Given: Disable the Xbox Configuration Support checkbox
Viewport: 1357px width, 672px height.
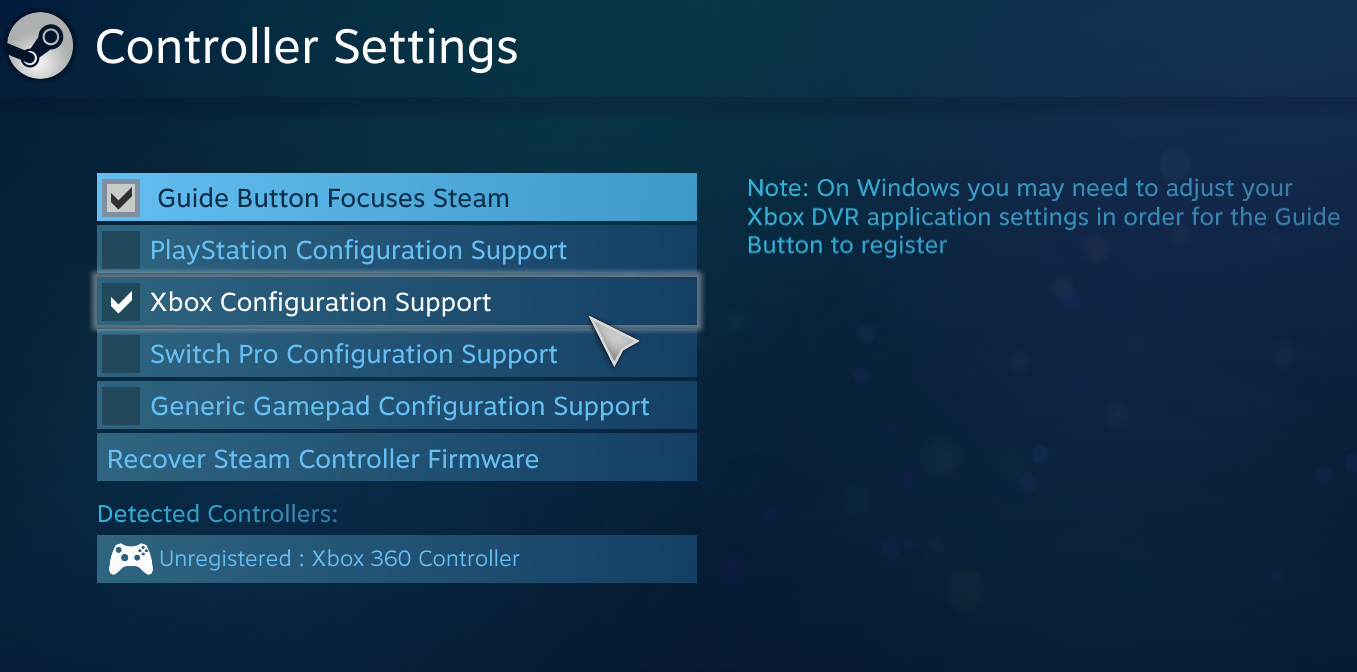Looking at the screenshot, I should tap(121, 302).
